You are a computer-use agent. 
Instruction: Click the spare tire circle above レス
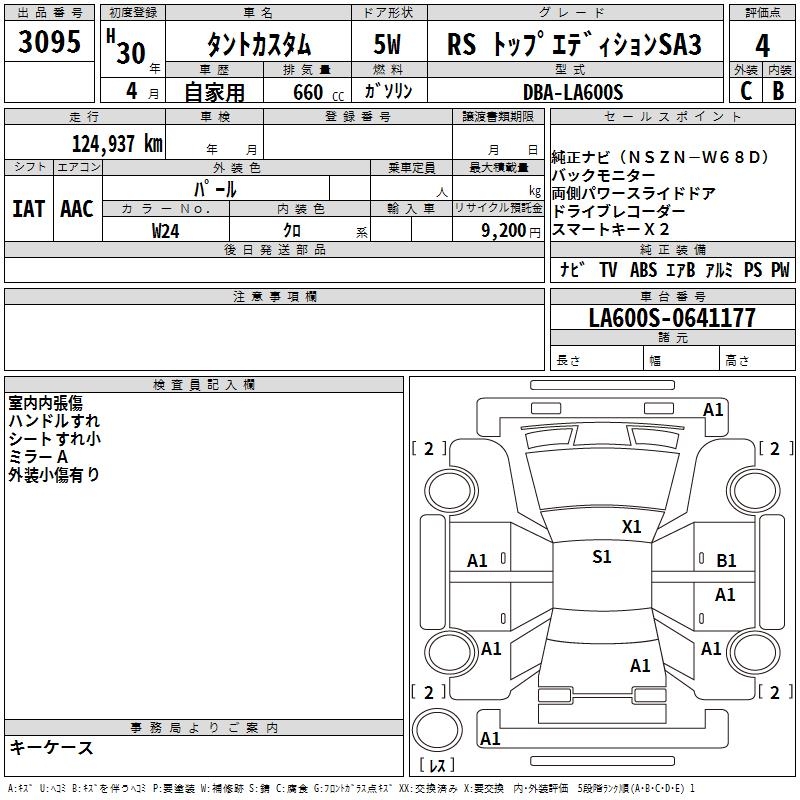(437, 730)
